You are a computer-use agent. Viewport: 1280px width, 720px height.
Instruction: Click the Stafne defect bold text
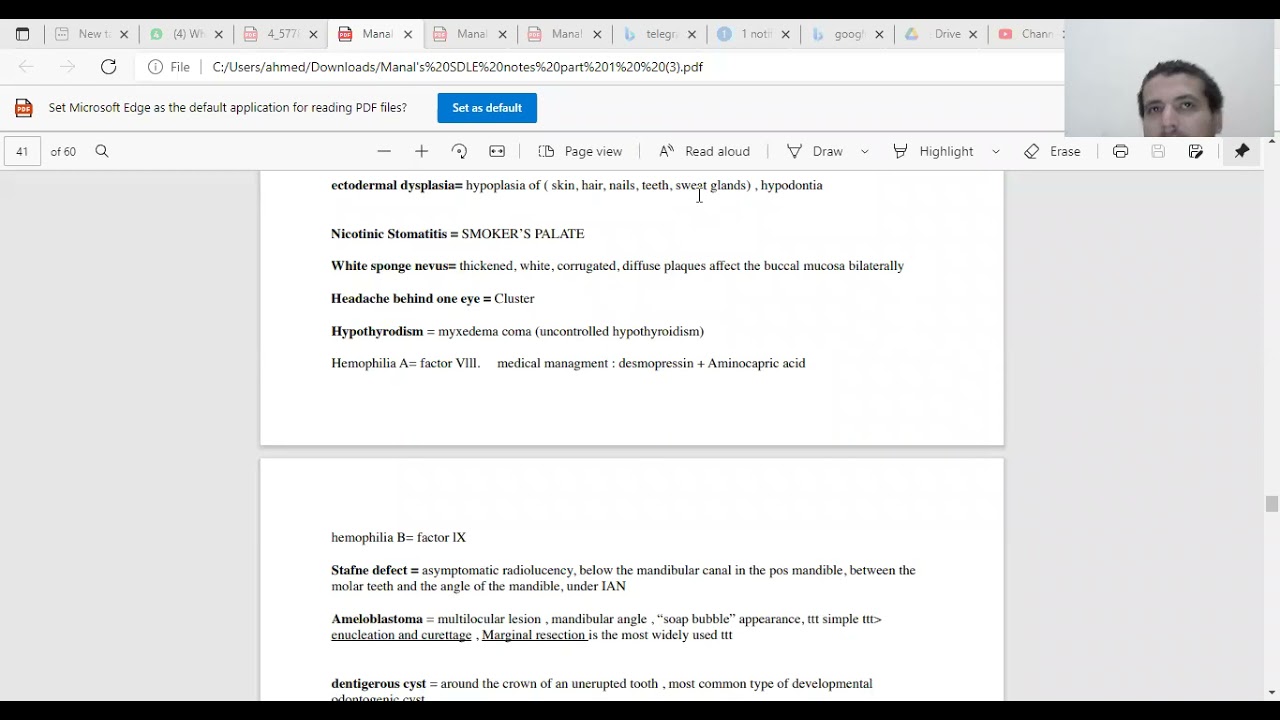[375, 570]
